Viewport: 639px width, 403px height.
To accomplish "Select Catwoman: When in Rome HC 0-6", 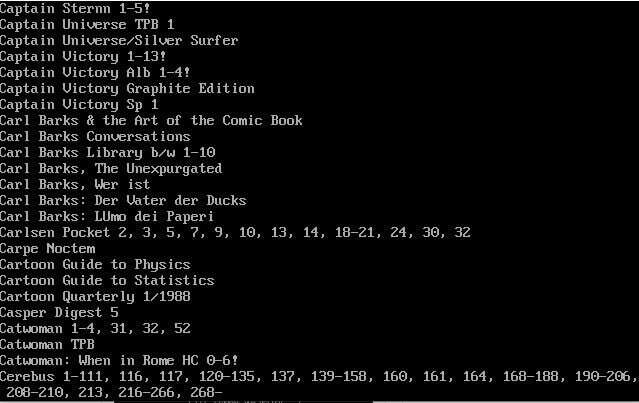I will (119, 360).
